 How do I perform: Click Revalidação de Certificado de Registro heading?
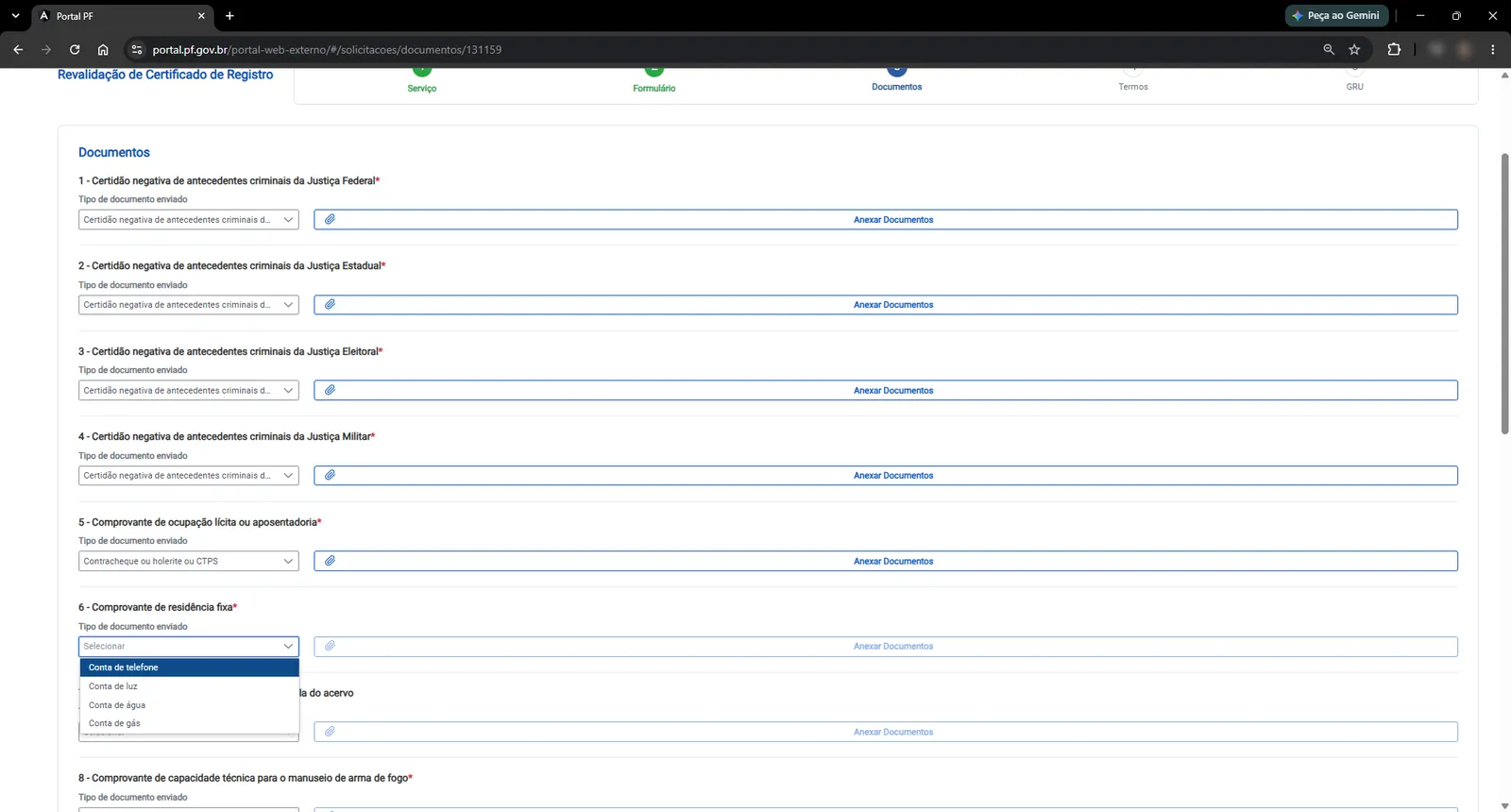(165, 75)
